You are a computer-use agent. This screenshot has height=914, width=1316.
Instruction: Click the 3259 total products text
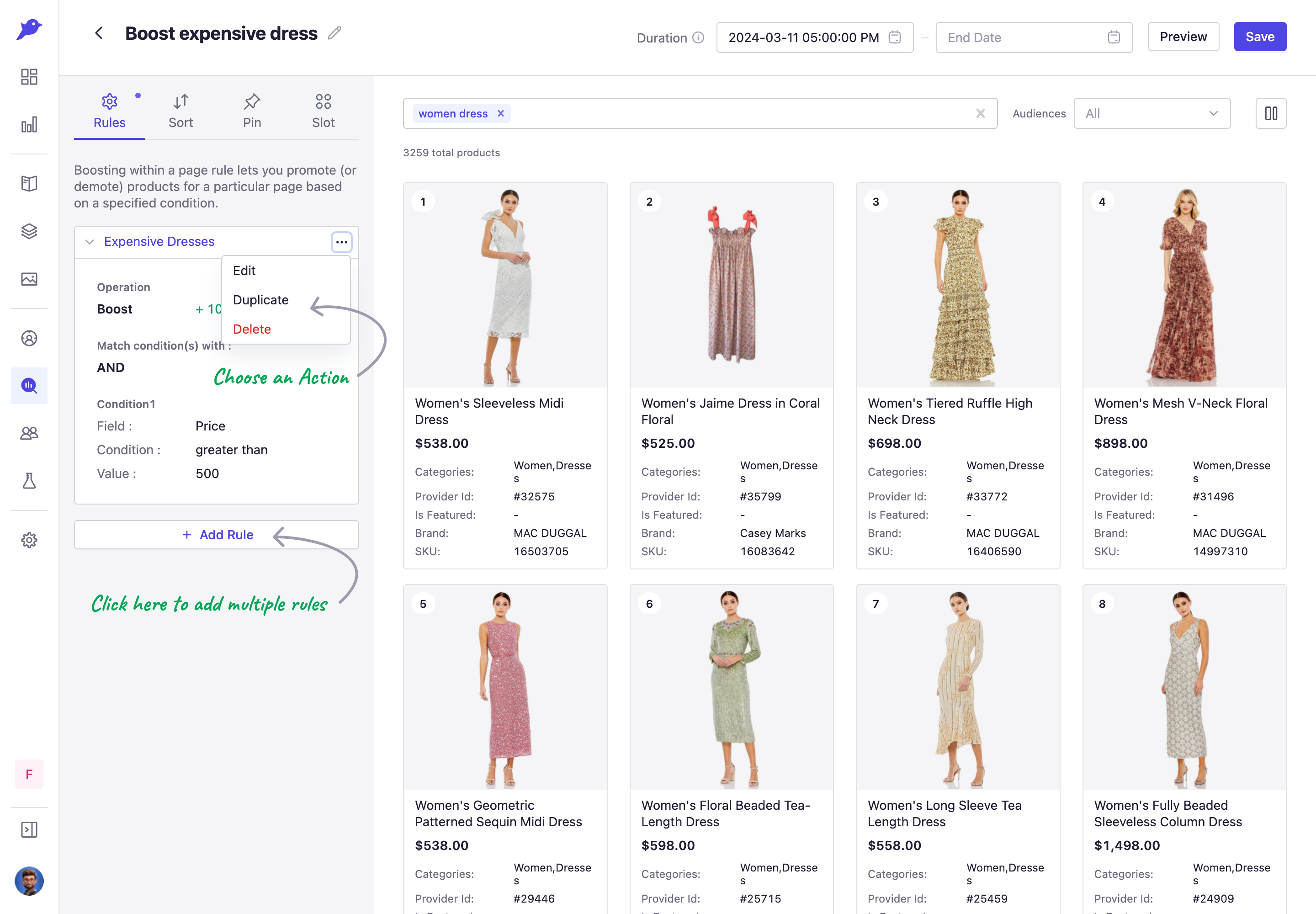[x=451, y=153]
